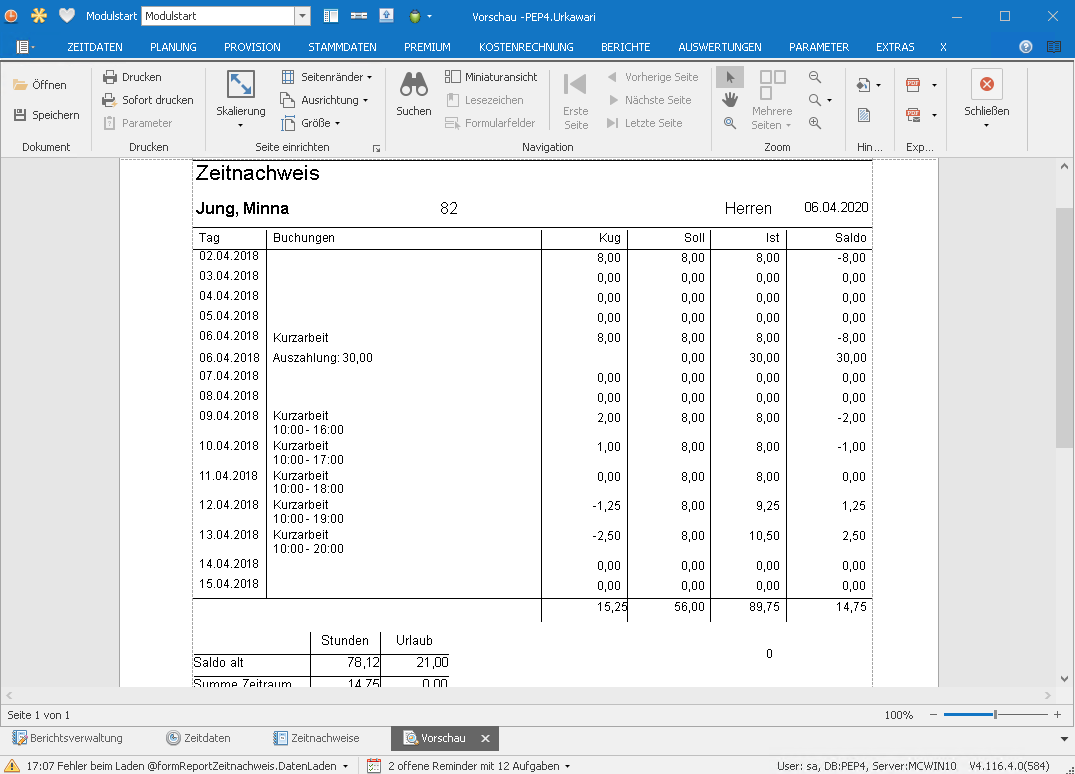Select the hand pan tool

click(730, 100)
